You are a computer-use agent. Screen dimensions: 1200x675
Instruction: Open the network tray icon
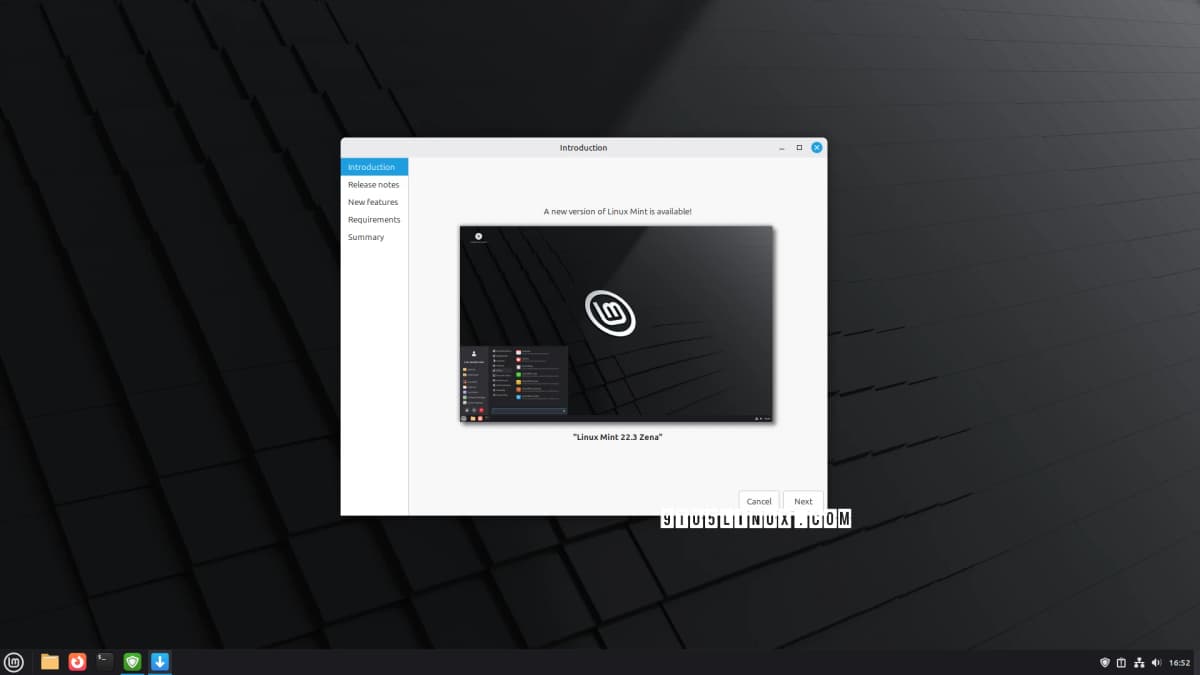[x=1139, y=662]
